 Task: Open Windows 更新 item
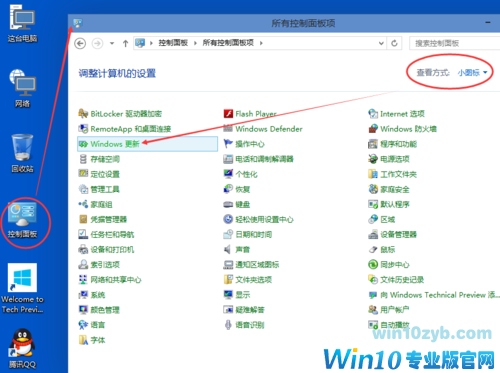click(x=147, y=144)
